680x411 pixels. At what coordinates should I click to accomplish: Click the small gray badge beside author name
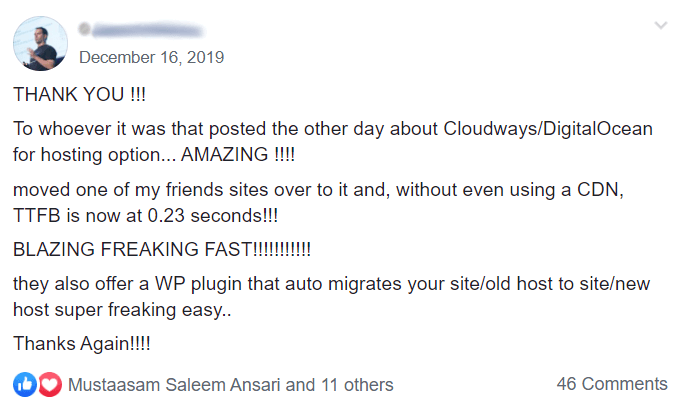[x=83, y=29]
